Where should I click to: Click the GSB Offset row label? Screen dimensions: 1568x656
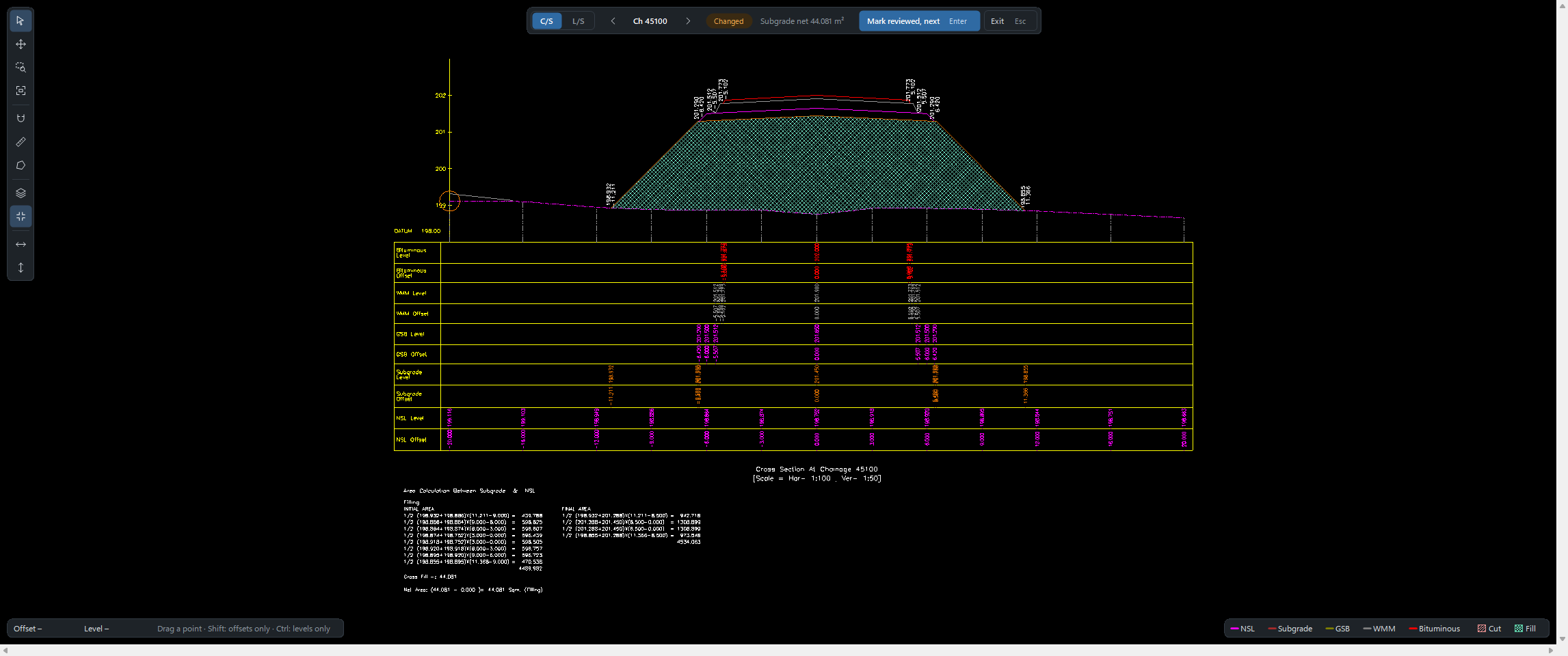coord(412,355)
